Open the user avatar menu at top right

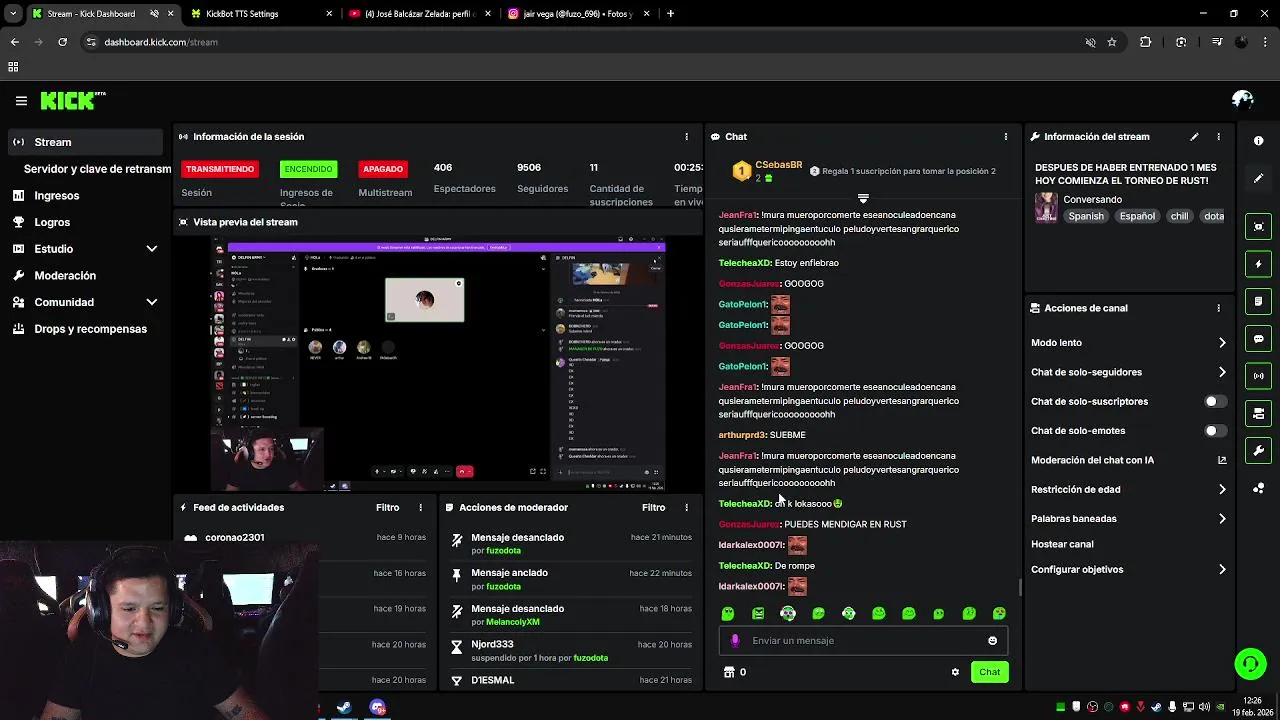(1243, 99)
